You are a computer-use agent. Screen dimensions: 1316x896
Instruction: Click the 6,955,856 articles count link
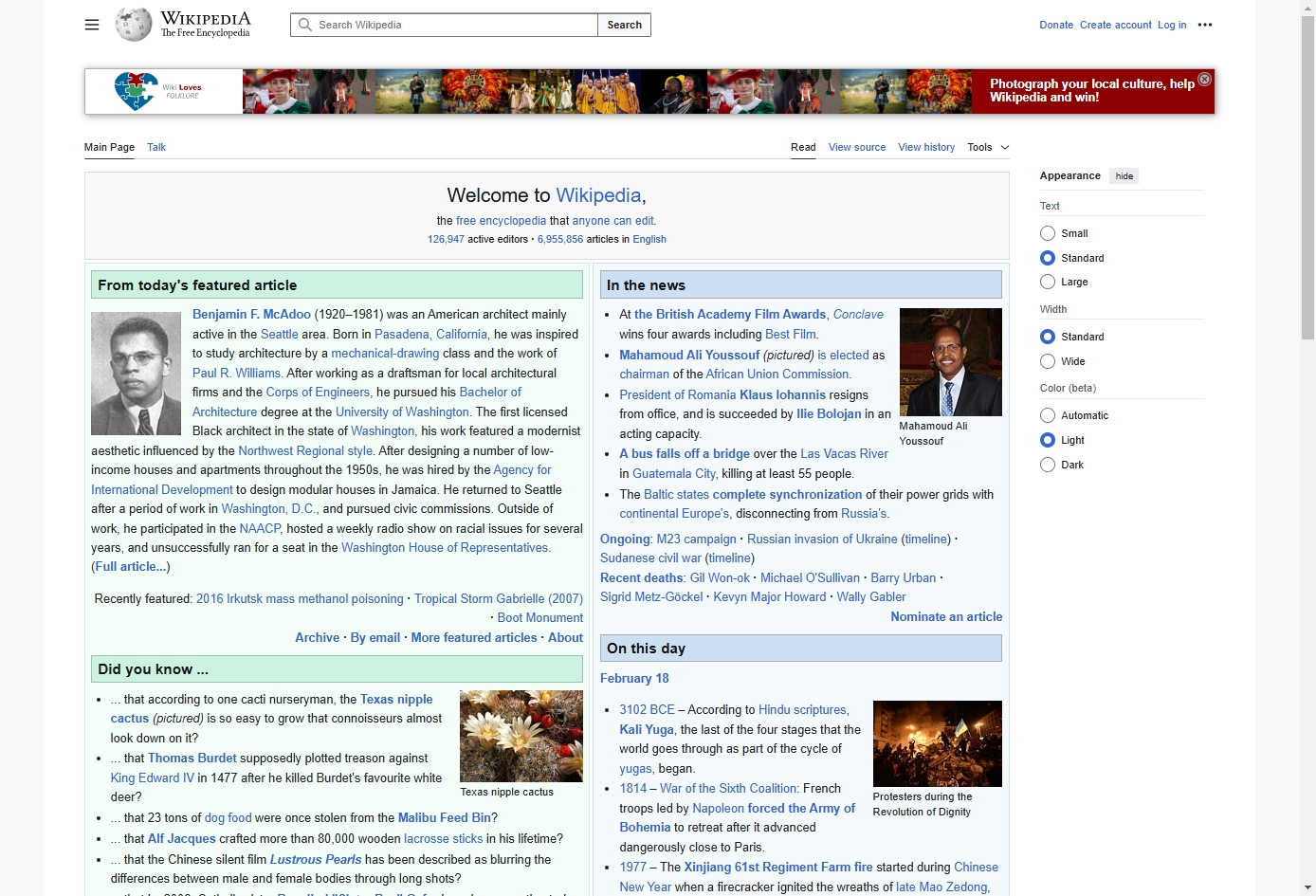coord(560,239)
